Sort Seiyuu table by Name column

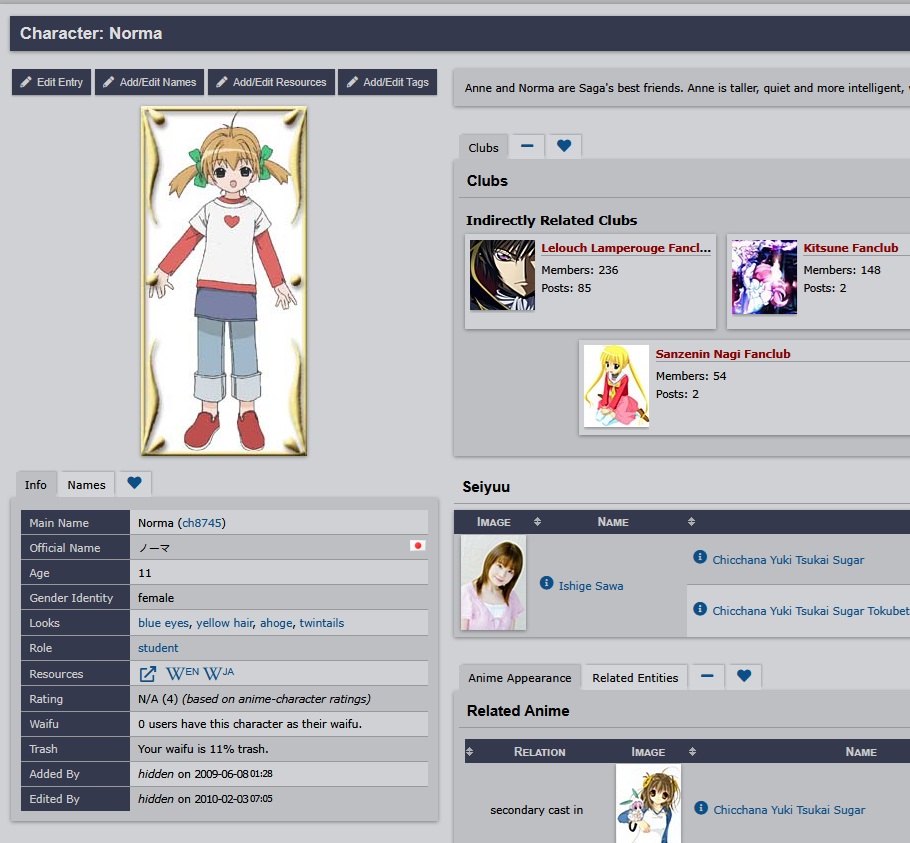pyautogui.click(x=620, y=522)
